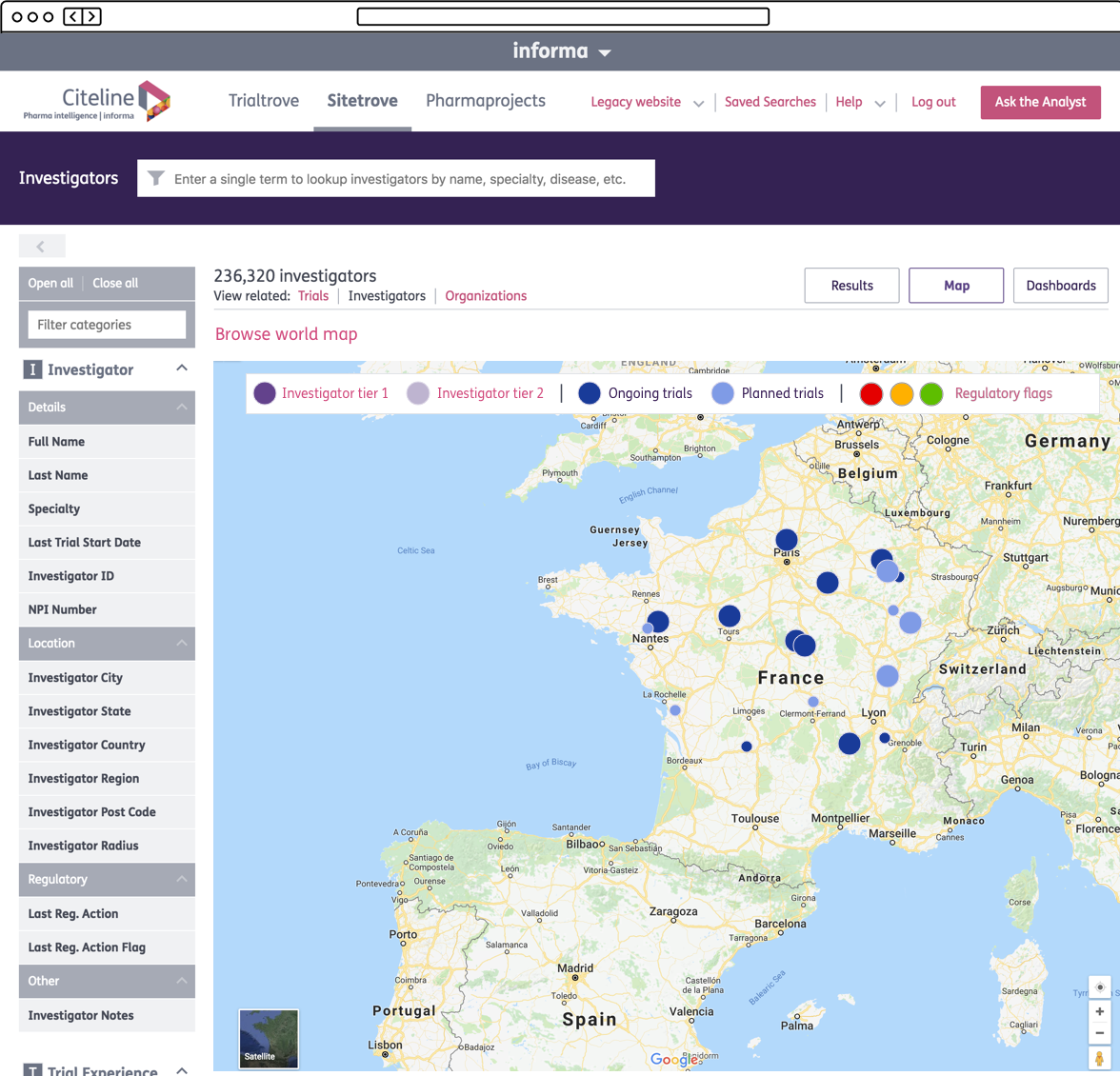
Task: Click the Street View pegman icon
Action: click(1099, 1059)
